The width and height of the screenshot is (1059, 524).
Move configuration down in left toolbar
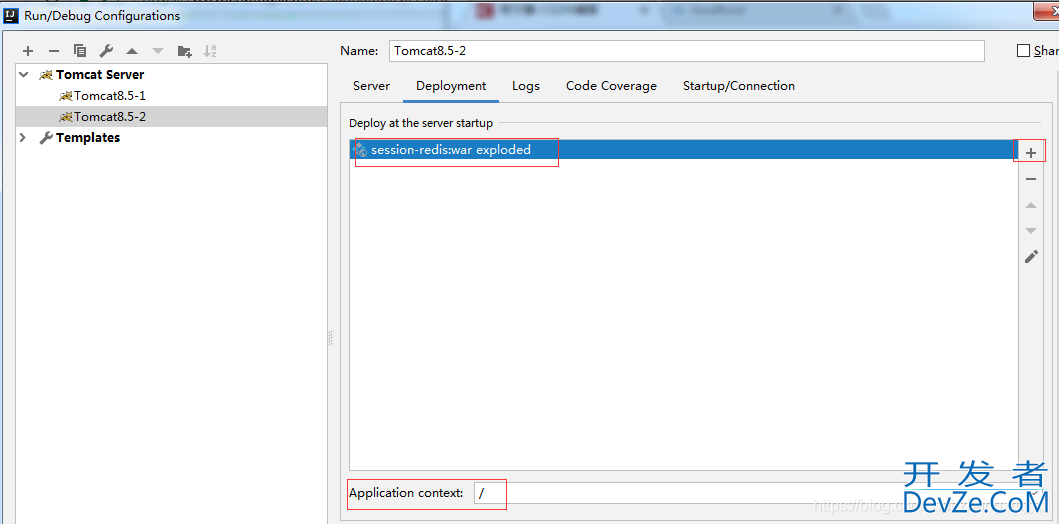coord(158,51)
